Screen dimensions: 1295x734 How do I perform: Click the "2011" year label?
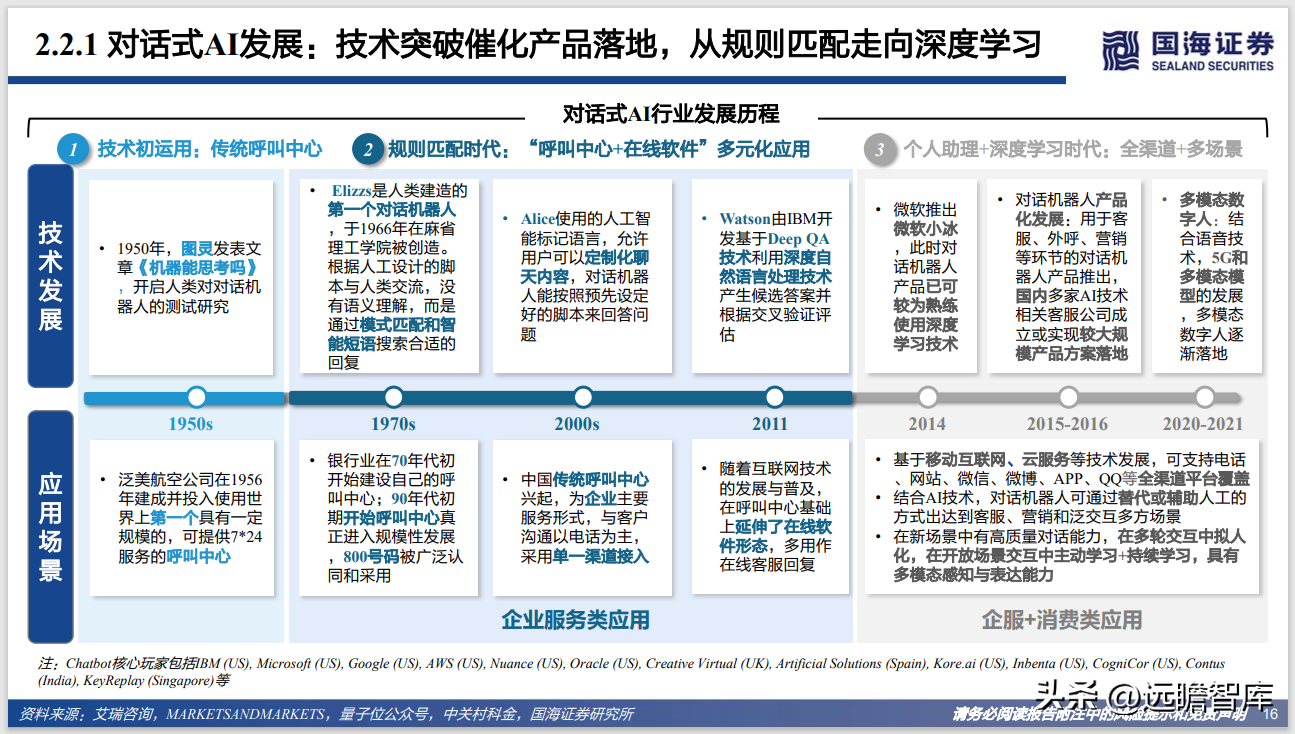(770, 424)
